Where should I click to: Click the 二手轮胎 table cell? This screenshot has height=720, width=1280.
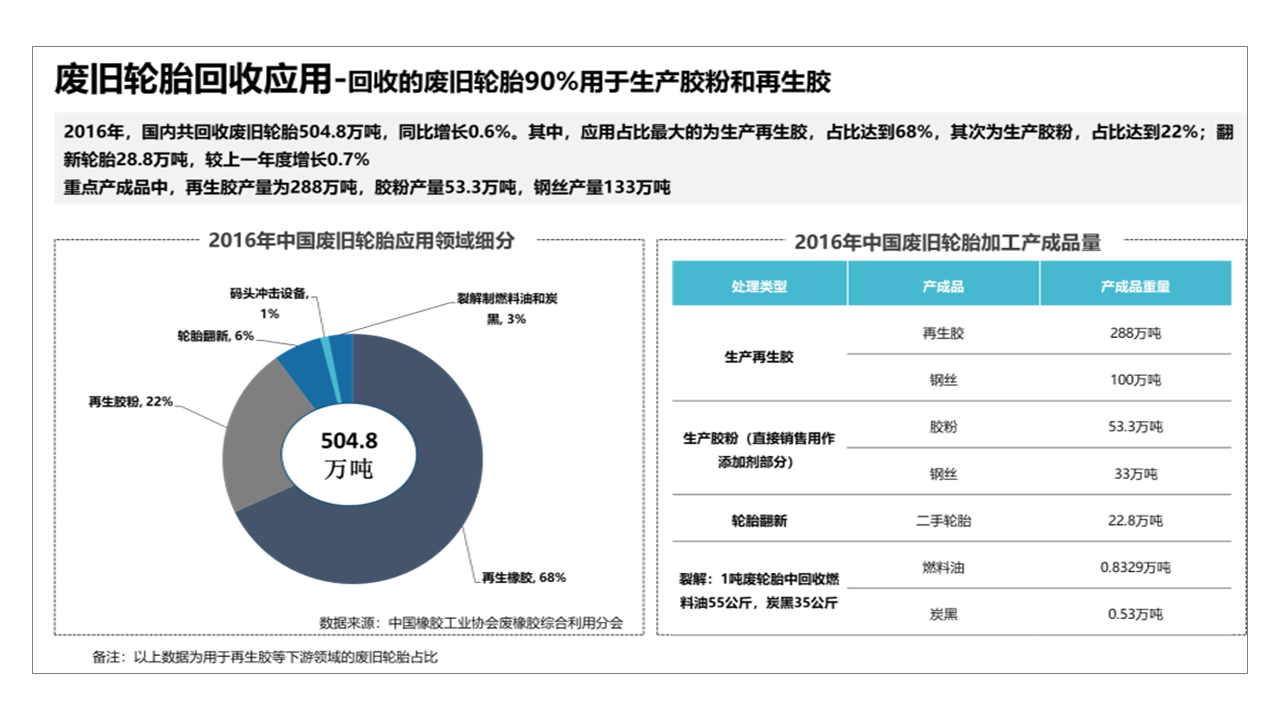943,520
